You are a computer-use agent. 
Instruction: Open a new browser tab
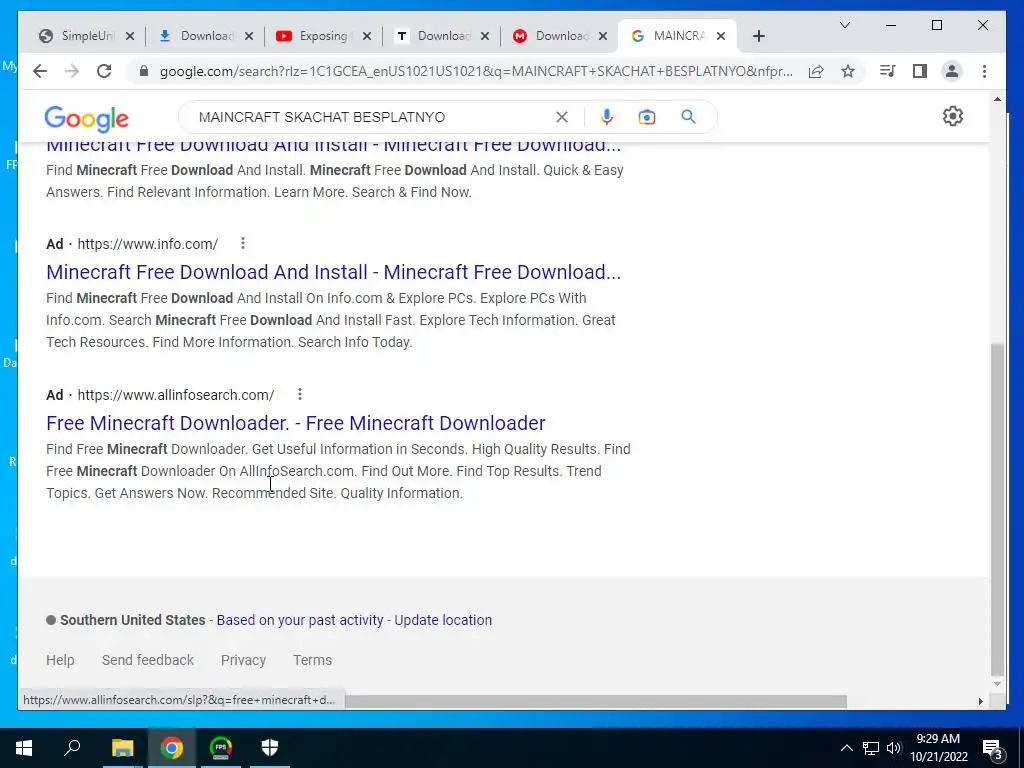click(x=758, y=36)
